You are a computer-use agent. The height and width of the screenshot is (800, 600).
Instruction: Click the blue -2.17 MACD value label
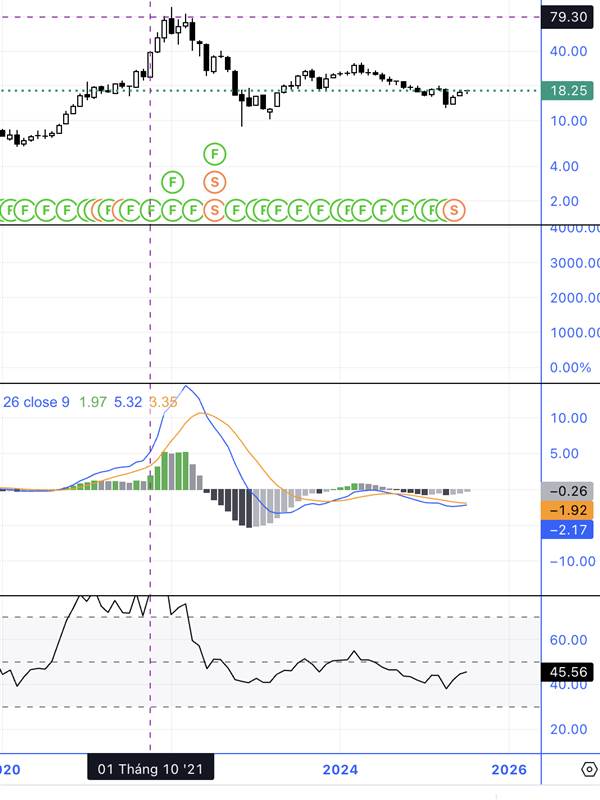tap(567, 530)
